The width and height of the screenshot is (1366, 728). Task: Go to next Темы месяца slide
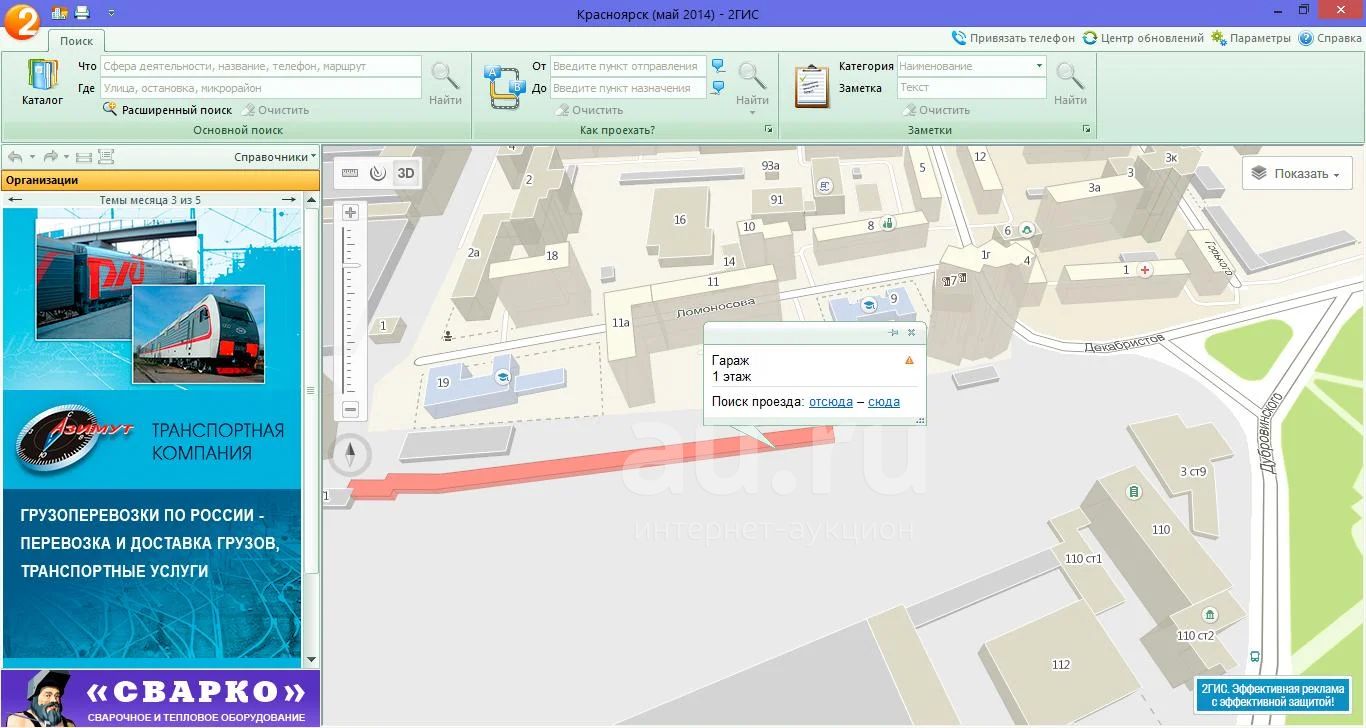point(288,200)
